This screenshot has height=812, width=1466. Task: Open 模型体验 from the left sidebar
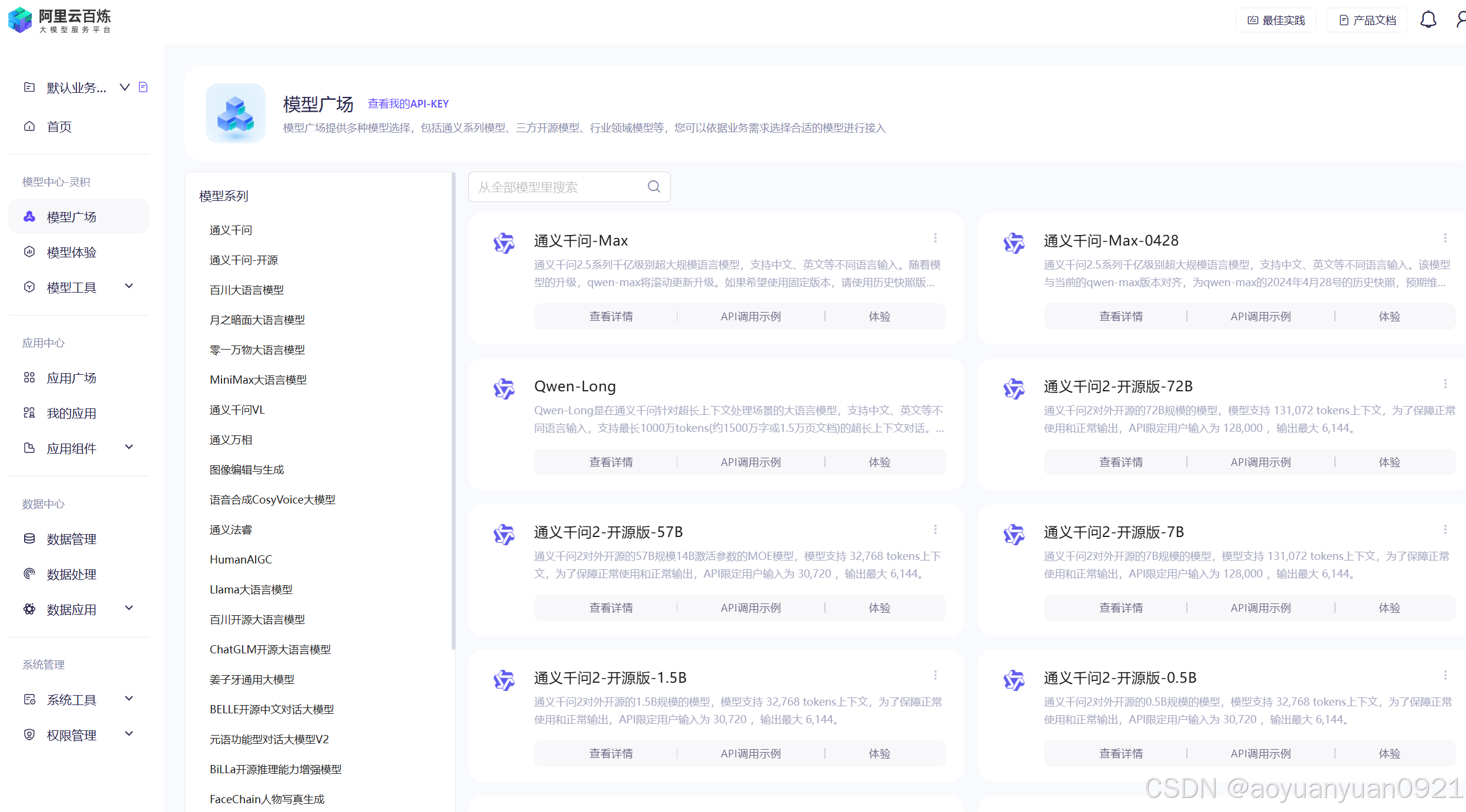(x=71, y=251)
